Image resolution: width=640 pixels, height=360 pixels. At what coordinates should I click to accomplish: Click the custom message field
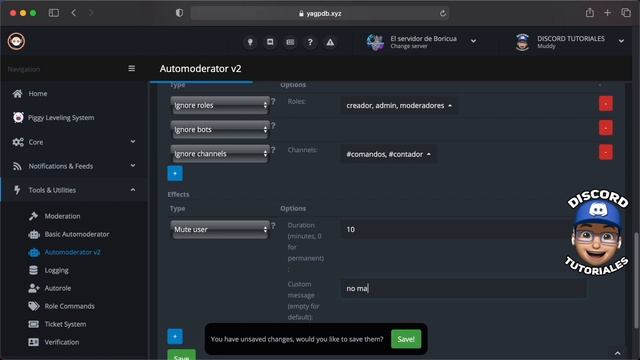tap(464, 288)
